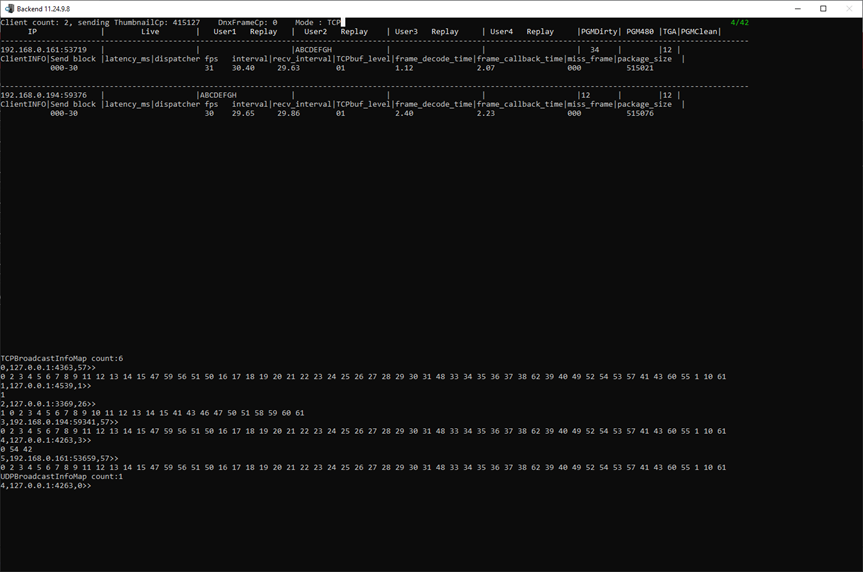
Task: Click frame_callback_time value '2.07'
Action: [x=485, y=68]
